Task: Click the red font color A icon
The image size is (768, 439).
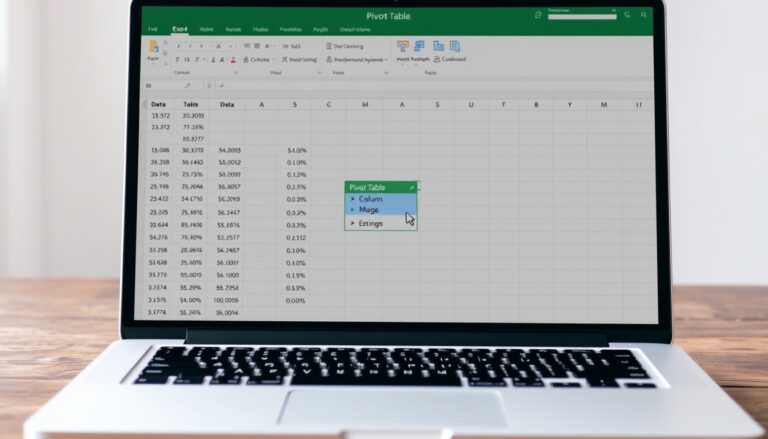Action: click(233, 60)
